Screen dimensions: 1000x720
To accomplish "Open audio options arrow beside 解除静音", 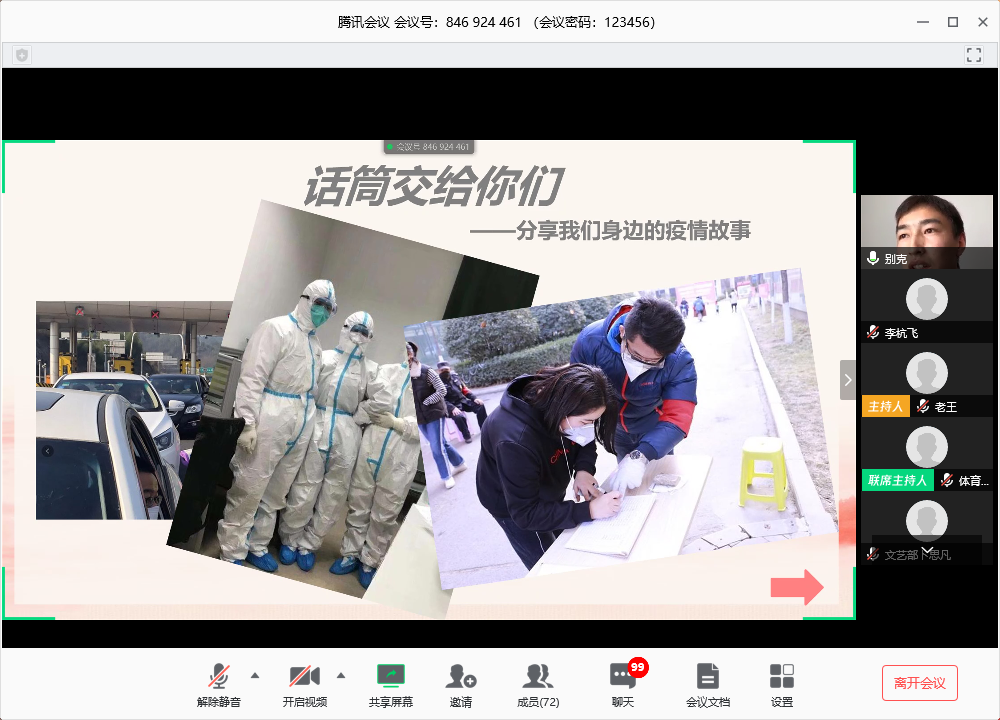I will (254, 675).
